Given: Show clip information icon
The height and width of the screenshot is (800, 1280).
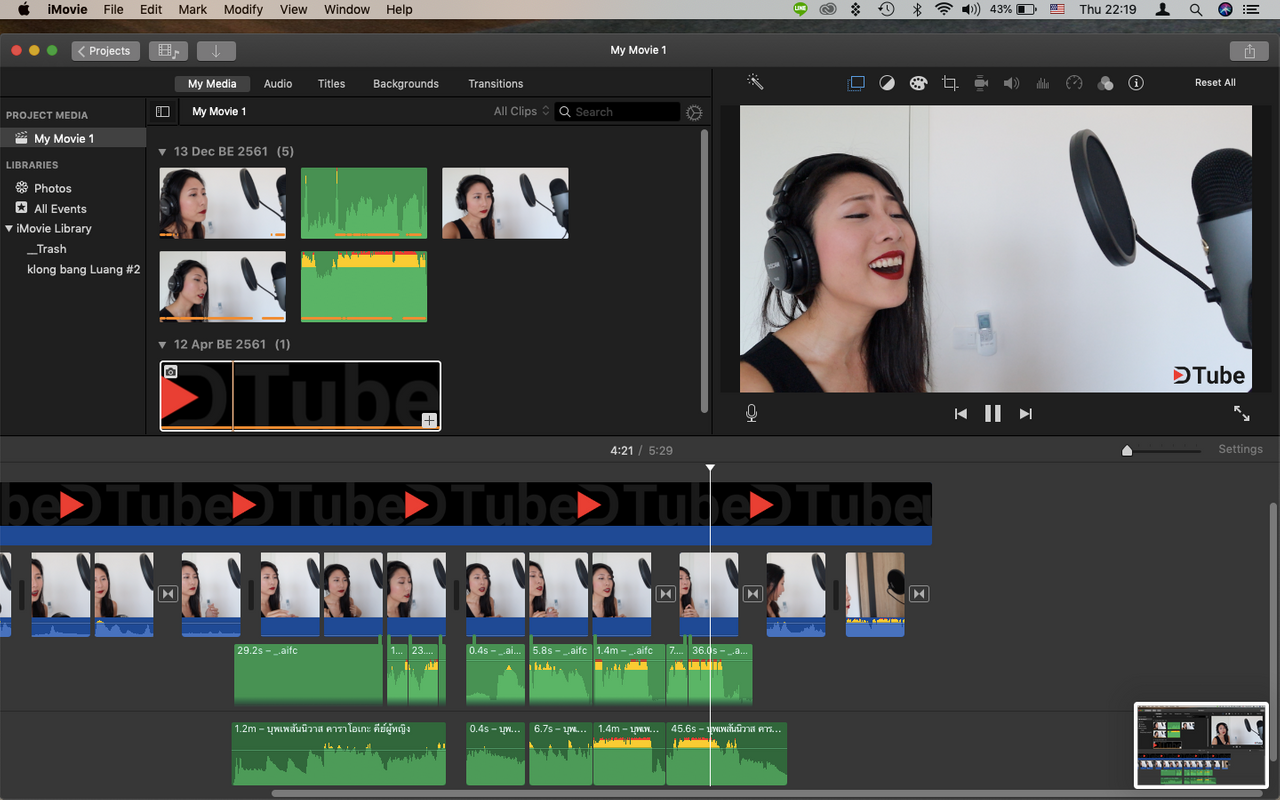Looking at the screenshot, I should click(x=1136, y=83).
